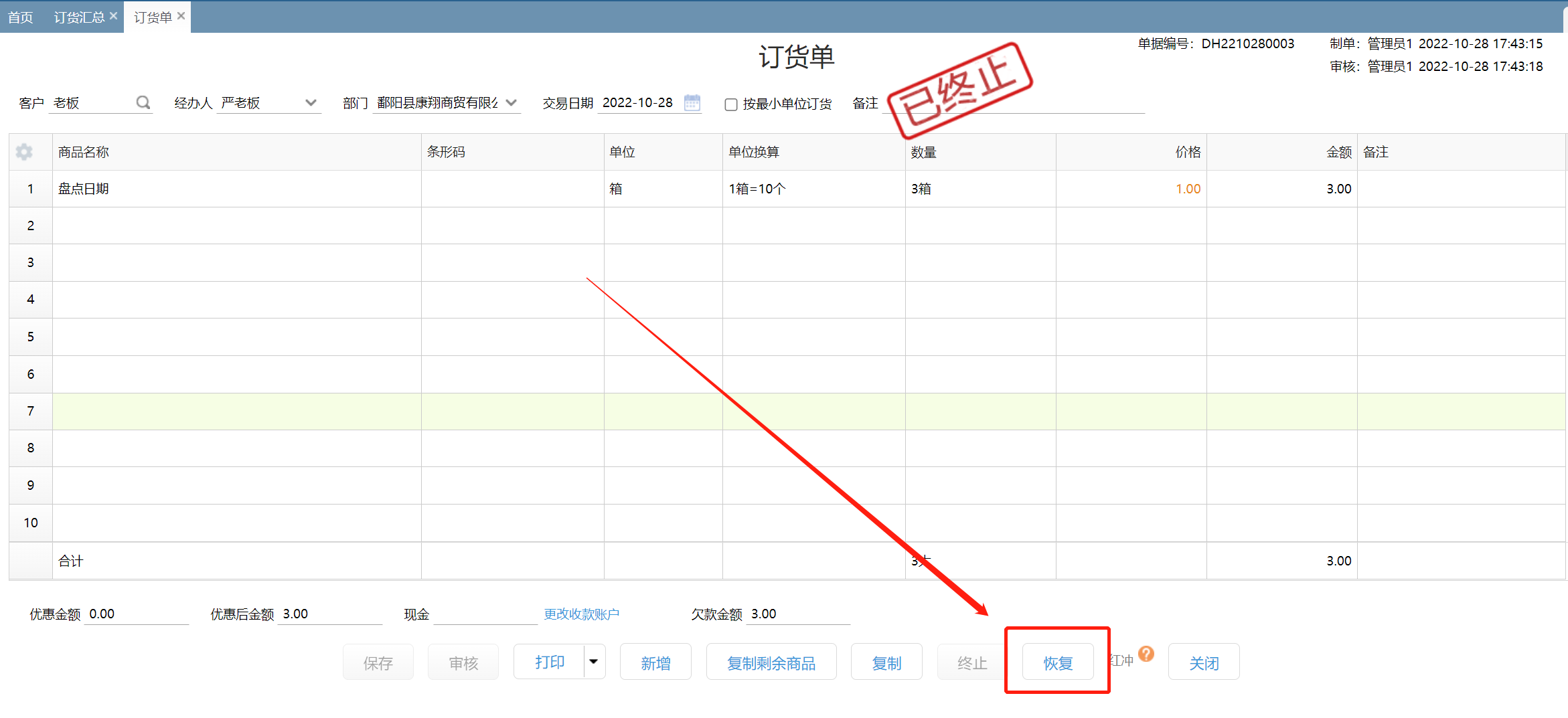
Task: Select row number 10
Action: click(x=31, y=523)
